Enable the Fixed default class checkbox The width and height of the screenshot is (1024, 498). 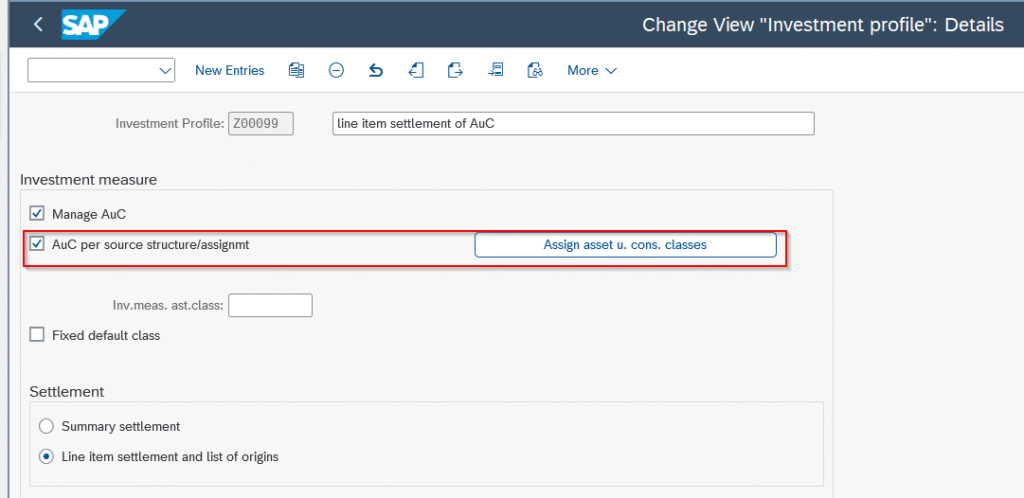(x=38, y=335)
